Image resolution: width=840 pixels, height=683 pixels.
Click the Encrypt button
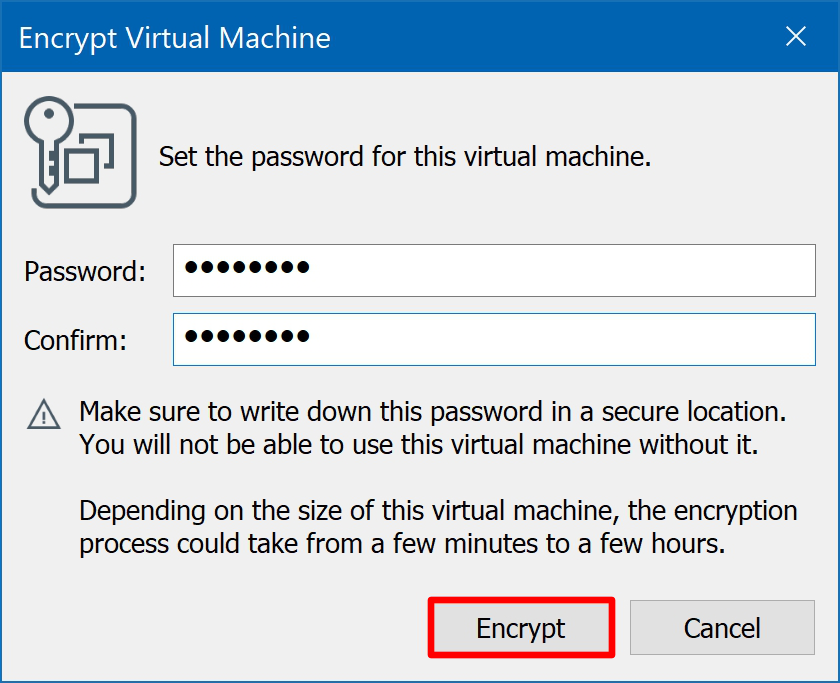[520, 628]
